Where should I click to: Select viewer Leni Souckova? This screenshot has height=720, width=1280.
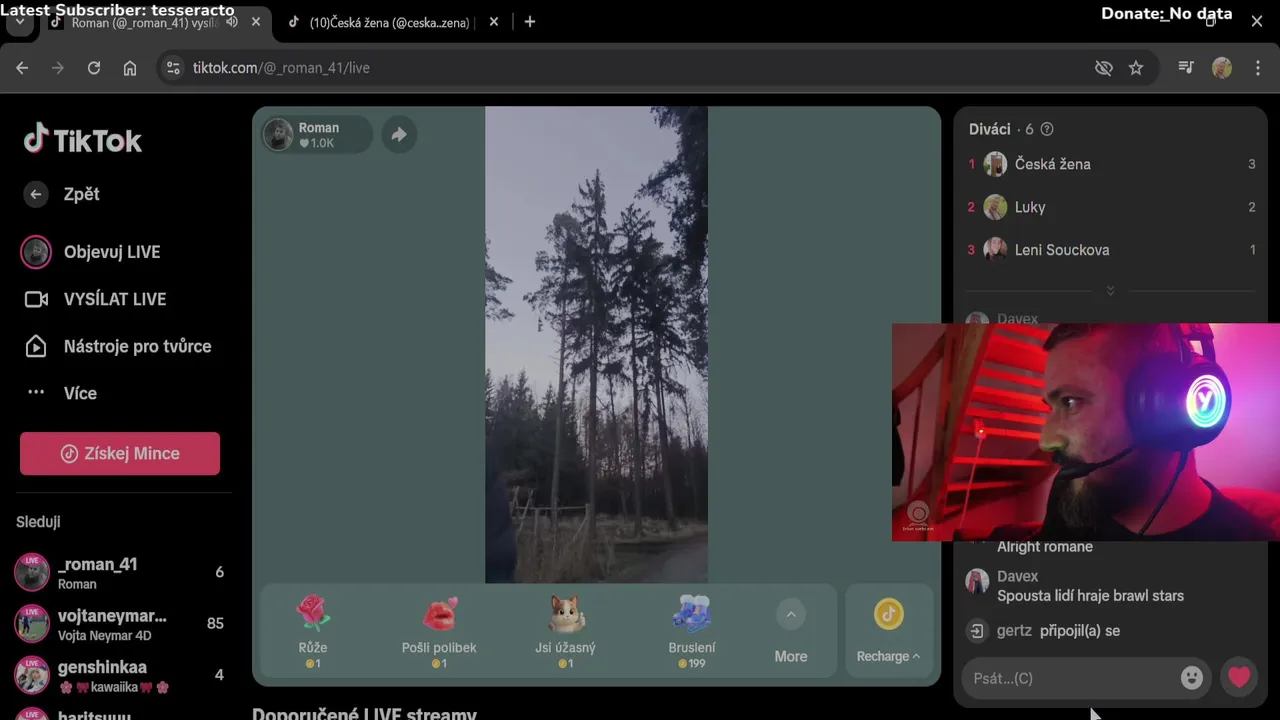click(1110, 250)
